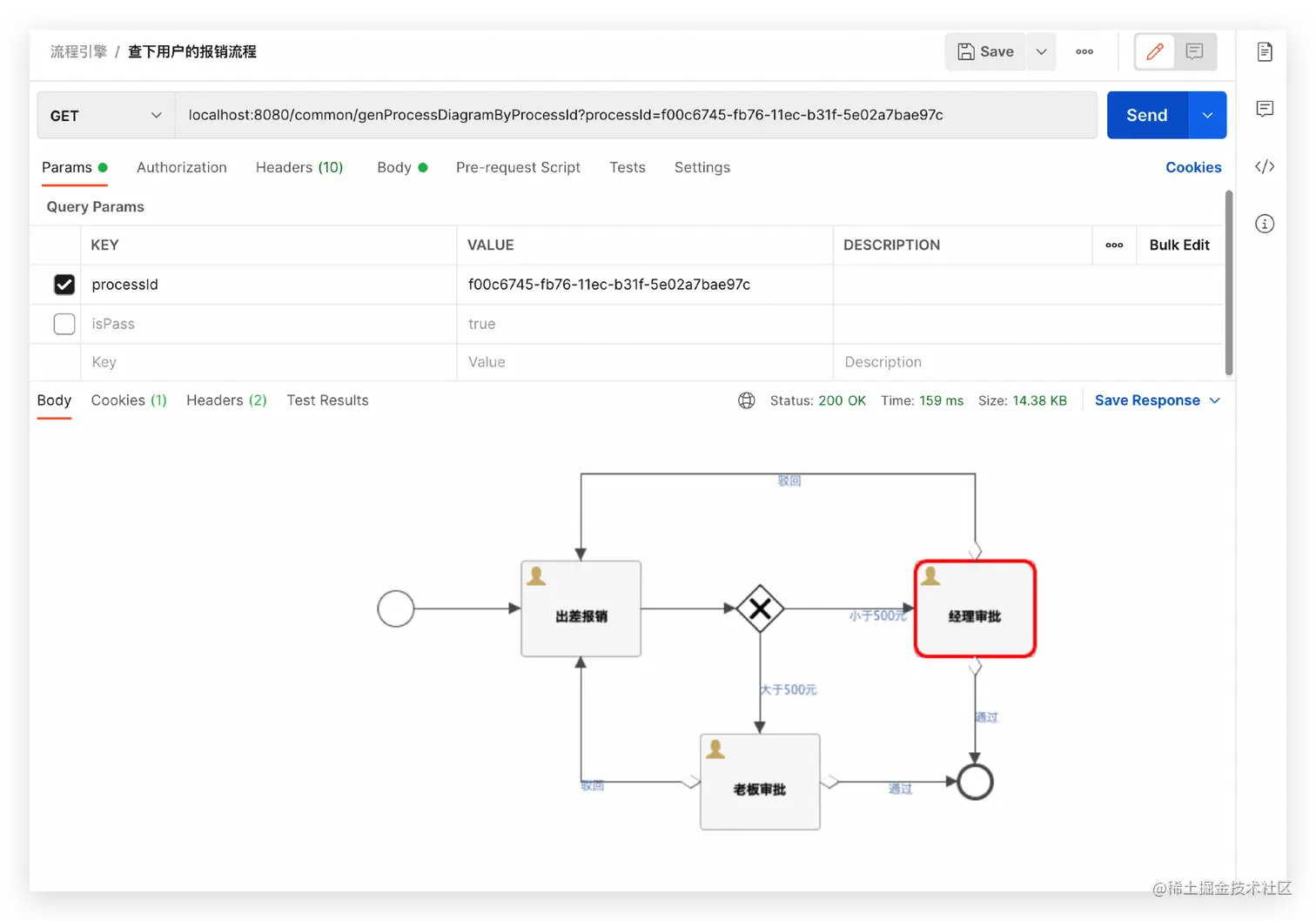Open the response Cookies (1) tab
1316x921 pixels.
129,400
